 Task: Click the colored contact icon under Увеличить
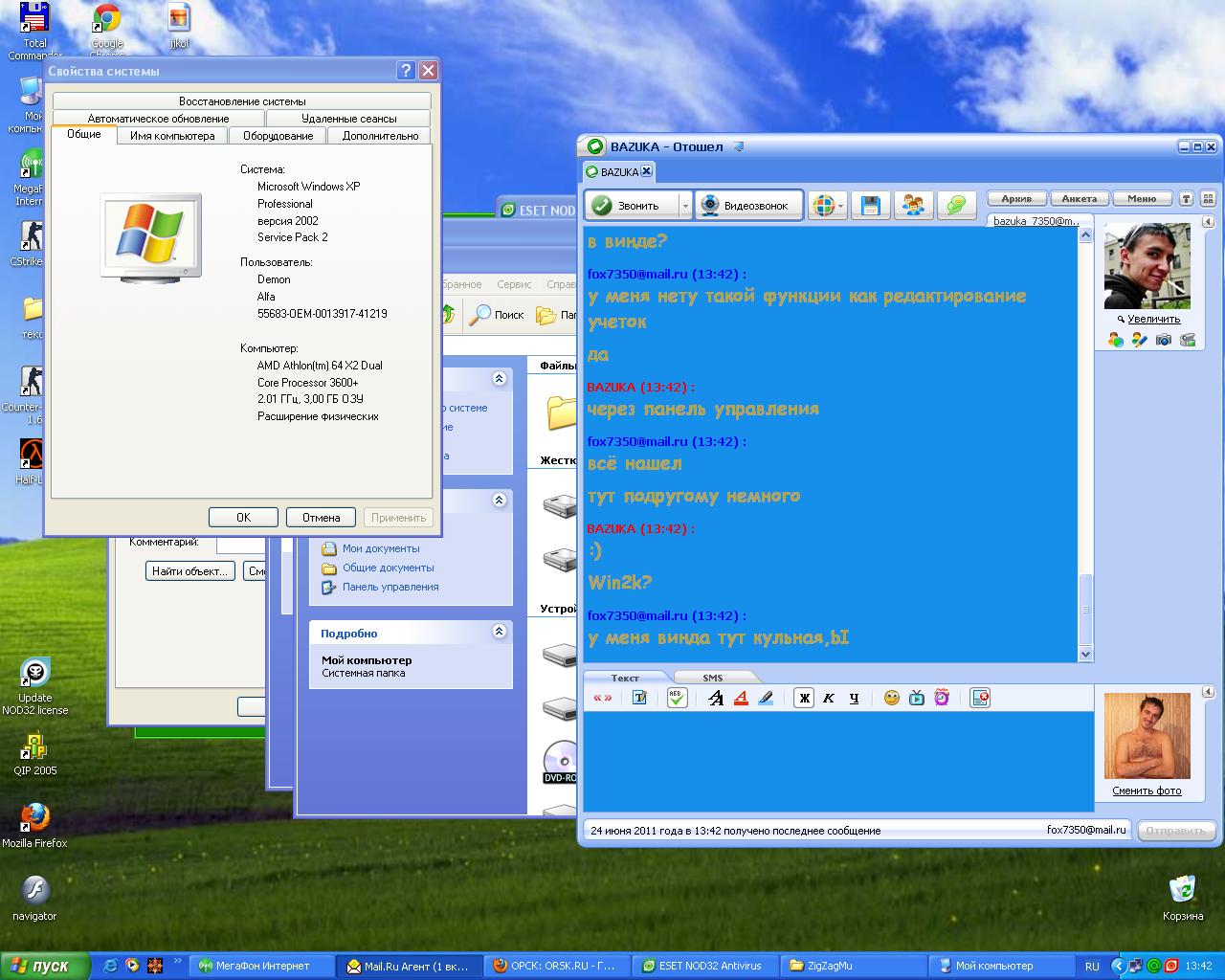click(x=1115, y=340)
